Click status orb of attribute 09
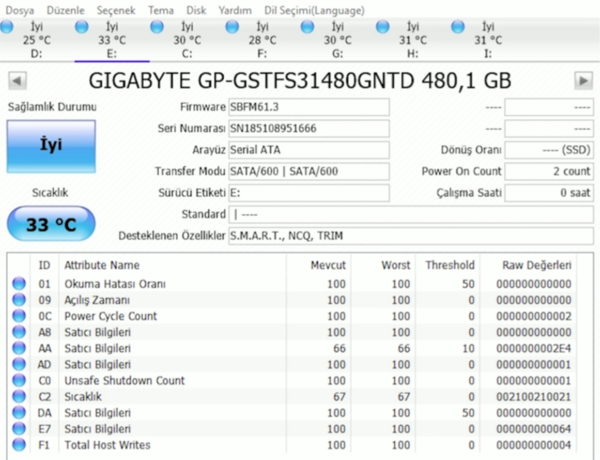Image resolution: width=600 pixels, height=460 pixels. tap(19, 300)
